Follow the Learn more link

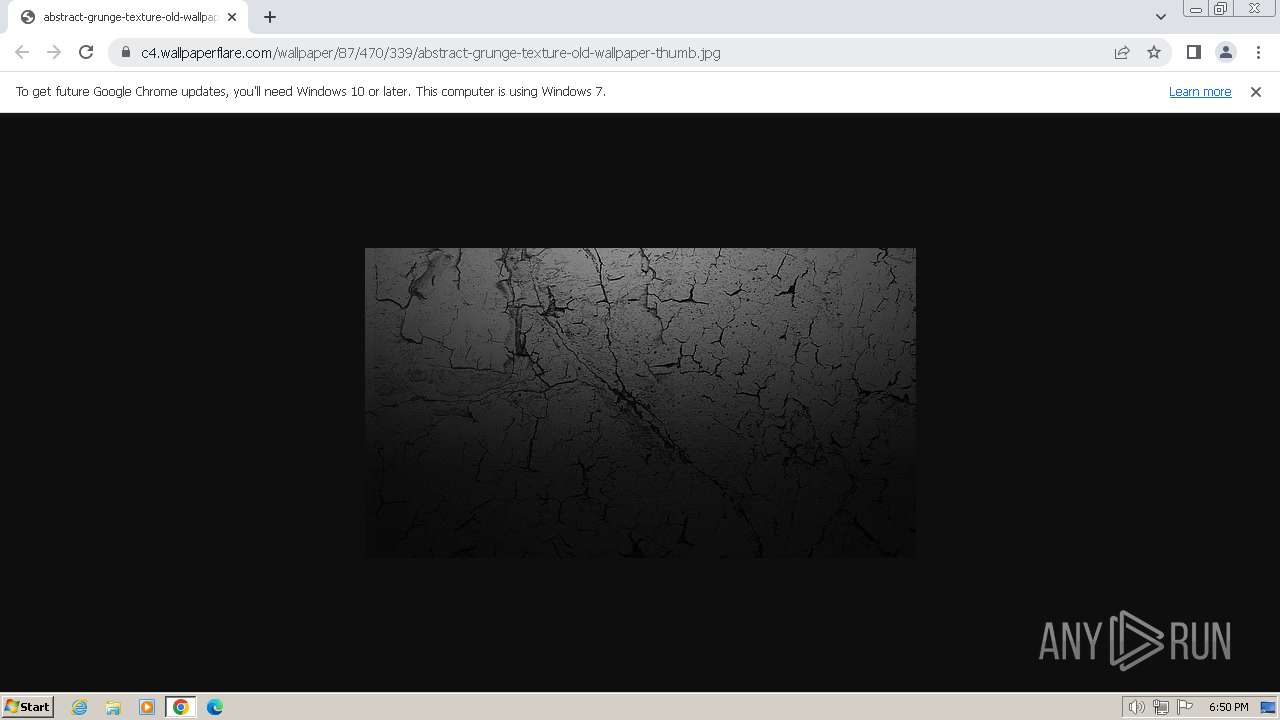click(1200, 91)
